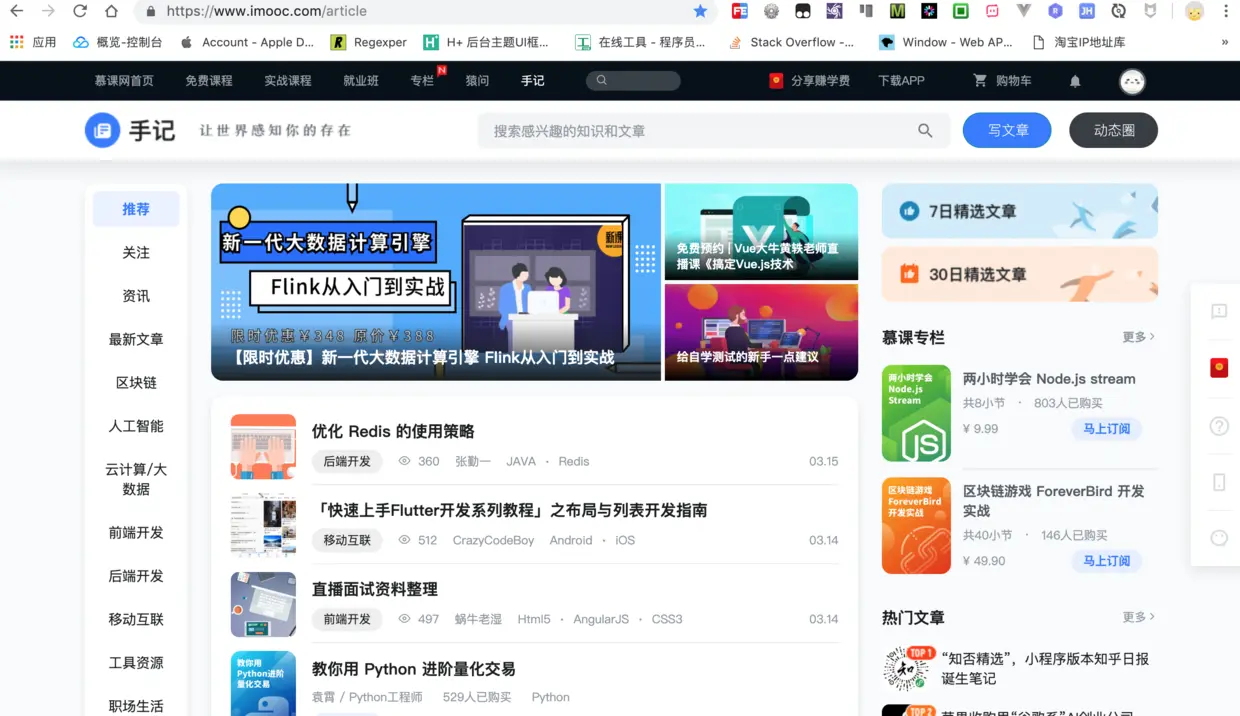The height and width of the screenshot is (716, 1240).
Task: Click 下载APP link
Action: pyautogui.click(x=901, y=81)
